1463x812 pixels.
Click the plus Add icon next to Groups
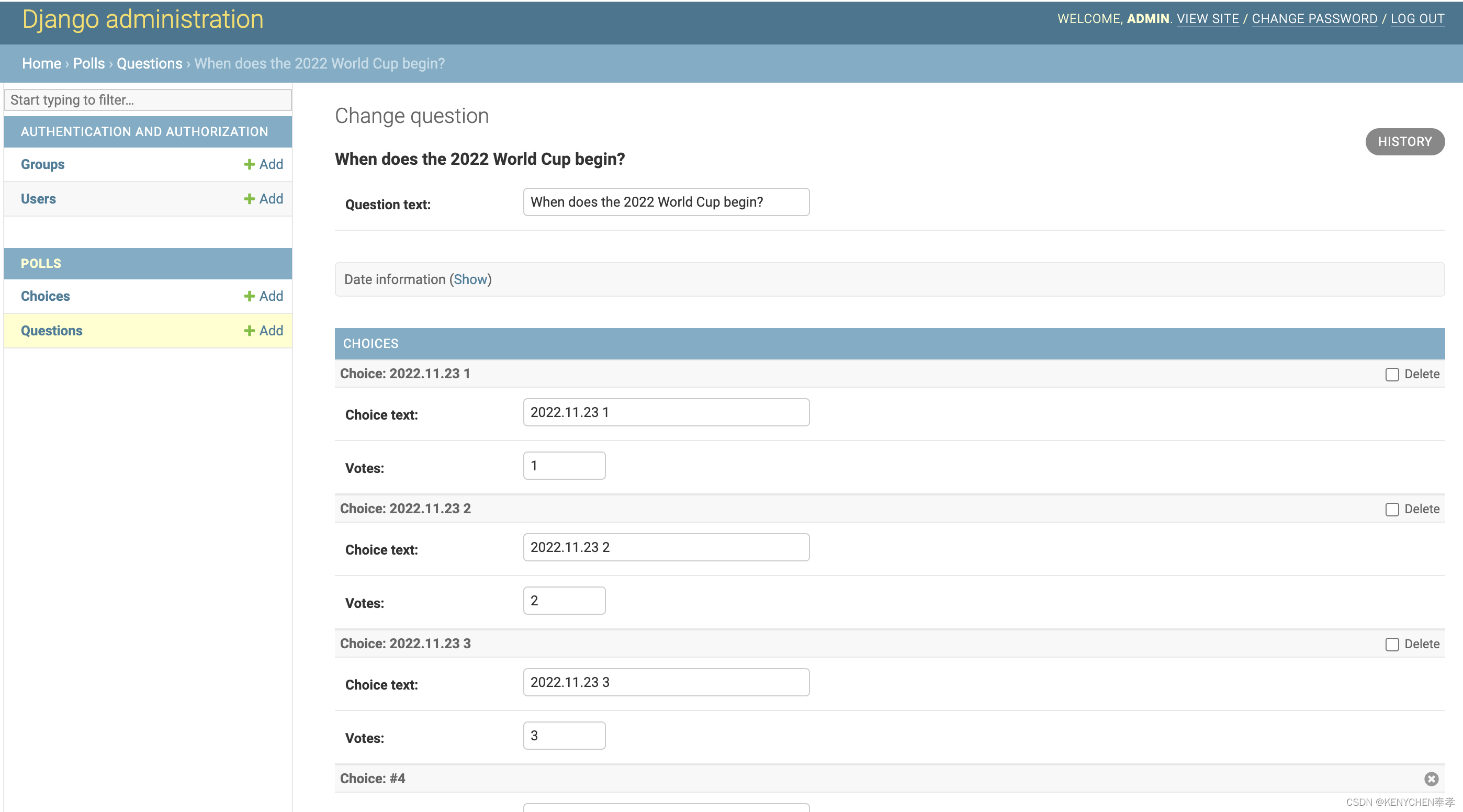(249, 164)
